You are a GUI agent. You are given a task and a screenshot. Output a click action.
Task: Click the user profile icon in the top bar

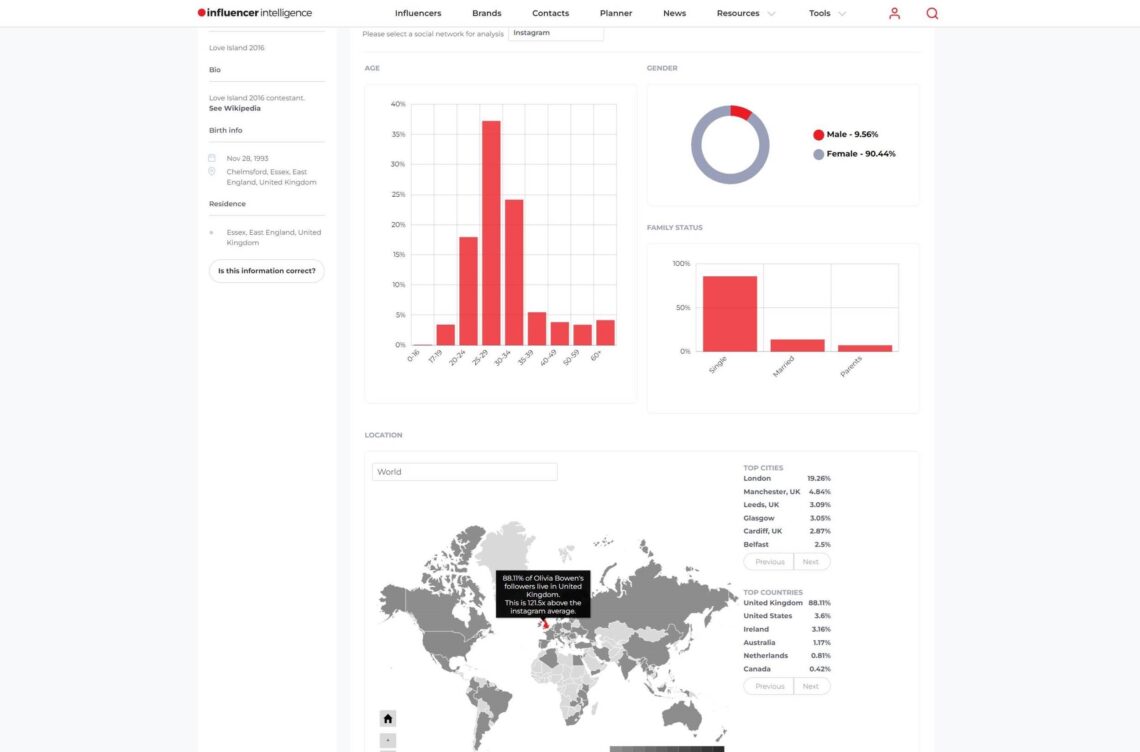(895, 13)
